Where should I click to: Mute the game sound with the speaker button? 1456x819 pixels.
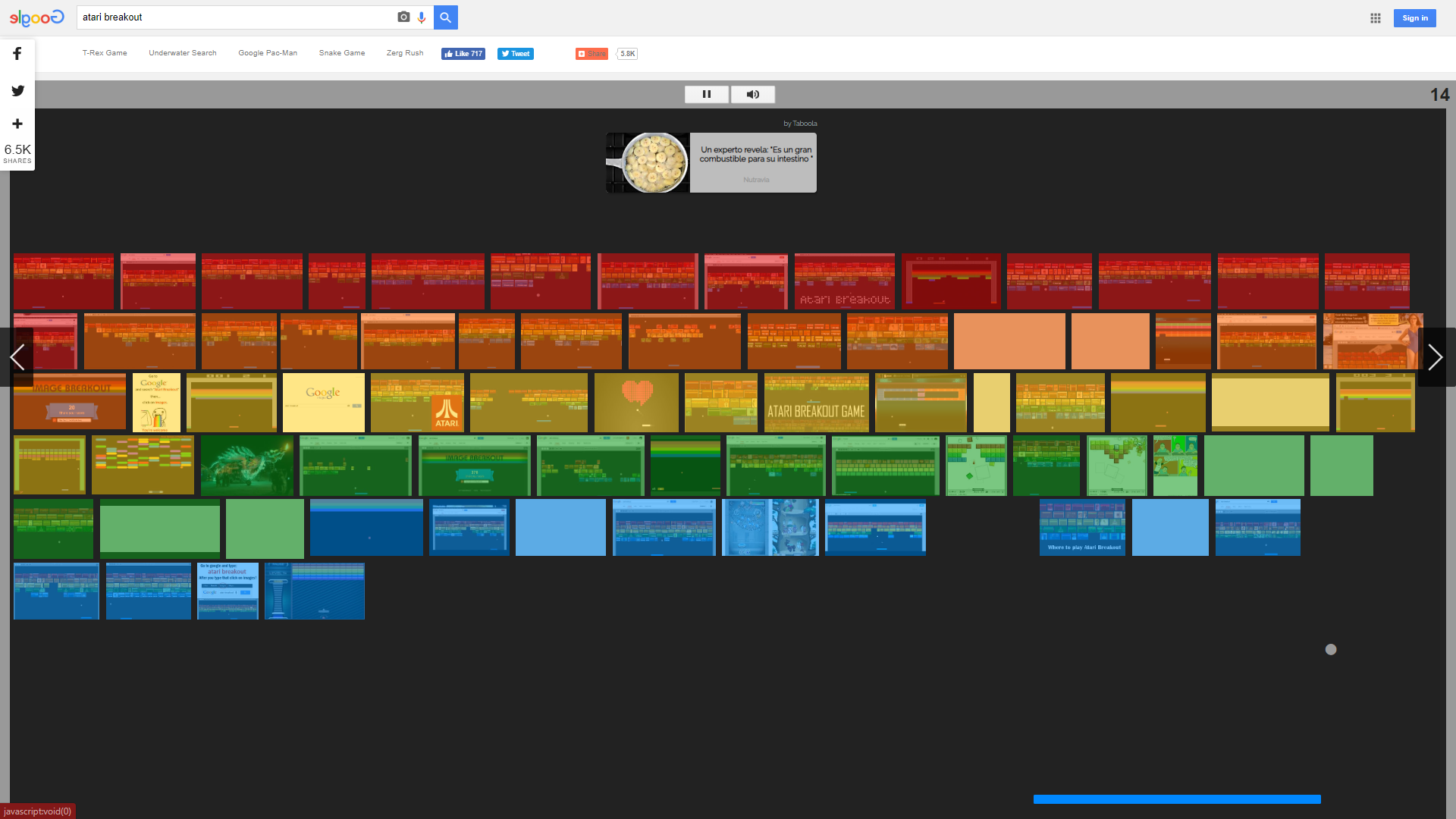pyautogui.click(x=752, y=94)
